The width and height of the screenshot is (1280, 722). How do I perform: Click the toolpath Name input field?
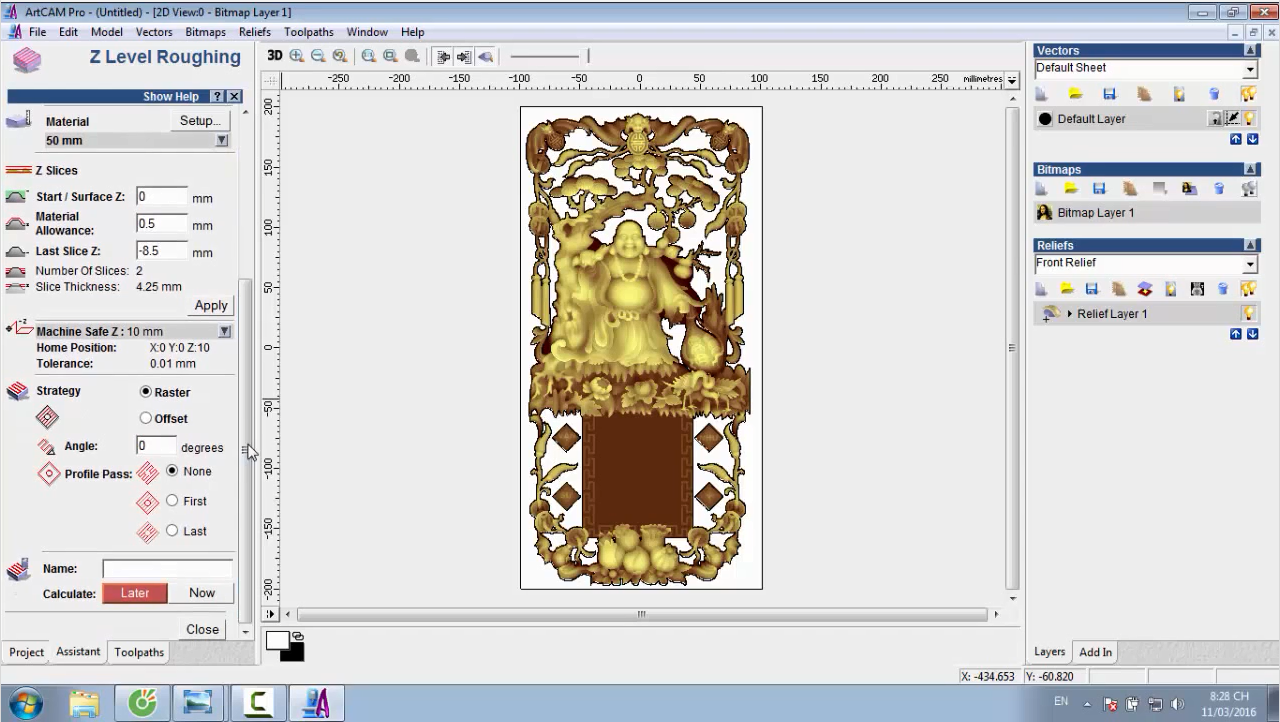(167, 568)
